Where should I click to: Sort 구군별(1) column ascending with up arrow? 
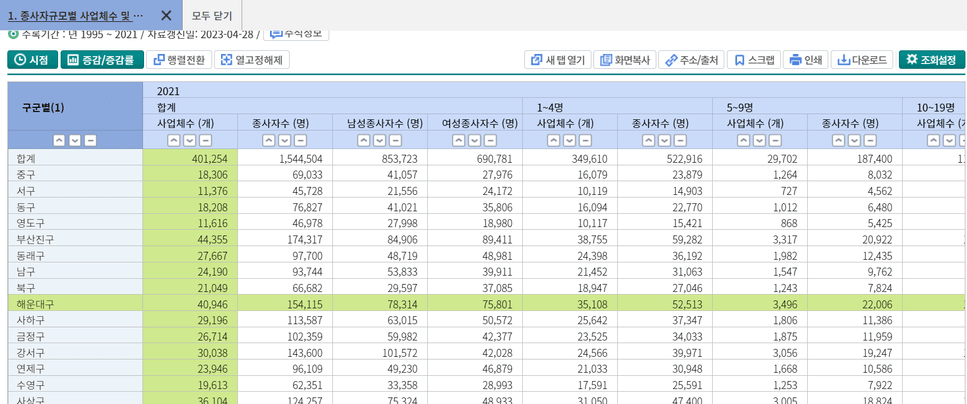click(x=59, y=141)
